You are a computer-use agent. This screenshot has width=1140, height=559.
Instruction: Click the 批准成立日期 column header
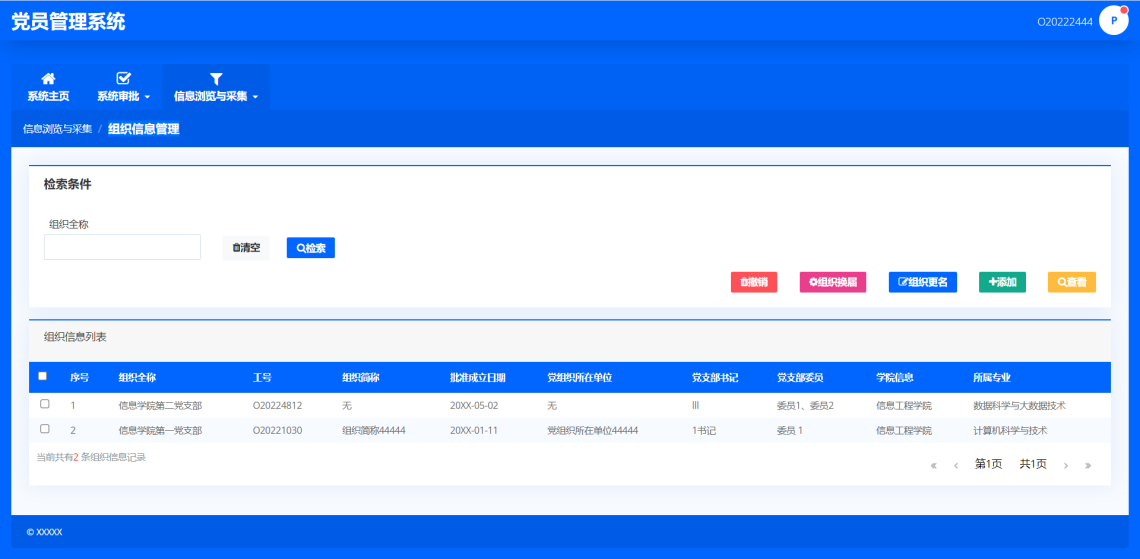click(478, 377)
